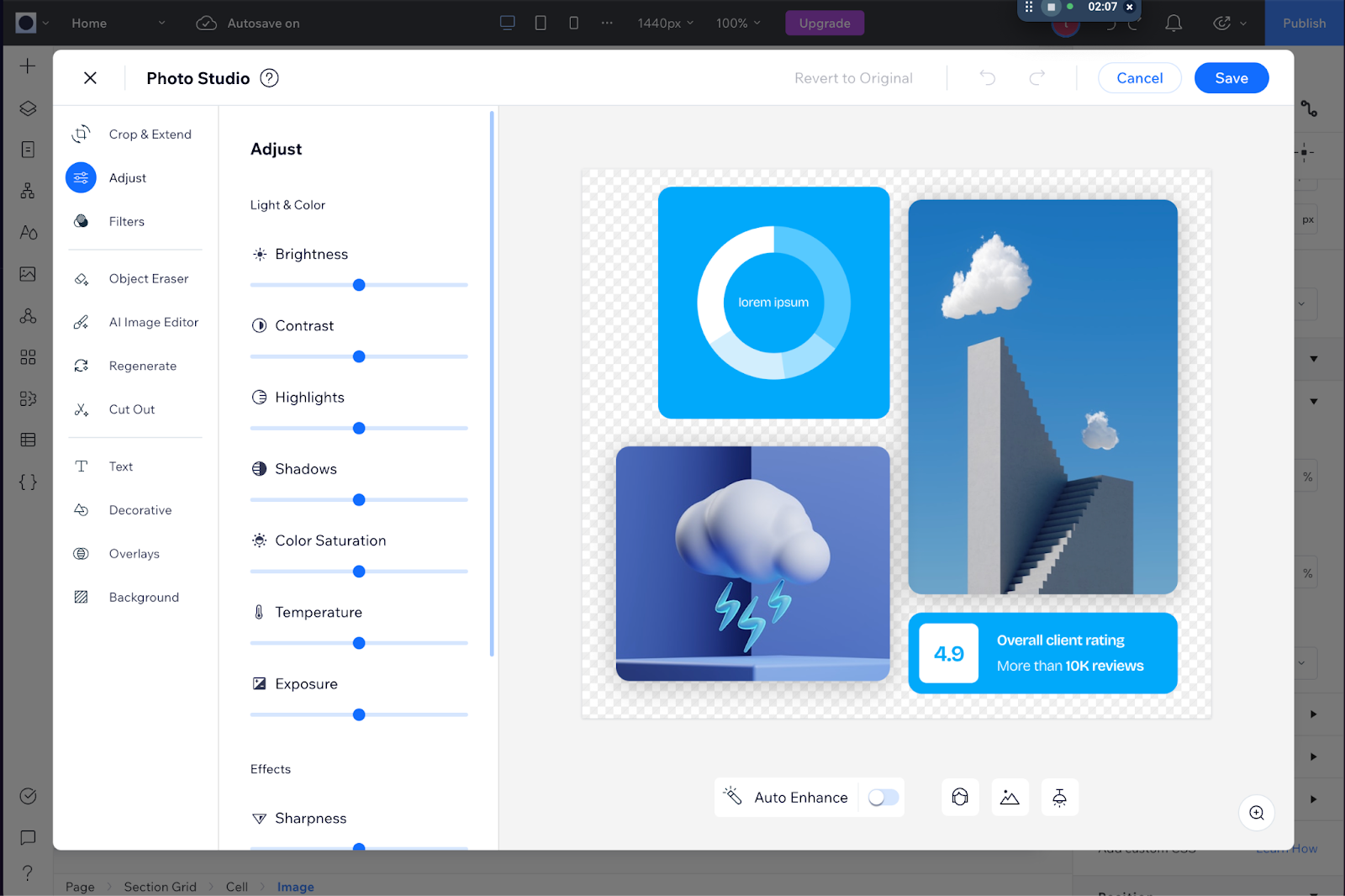This screenshot has width=1345, height=896.
Task: Select the Cut Out tool
Action: [x=131, y=410]
